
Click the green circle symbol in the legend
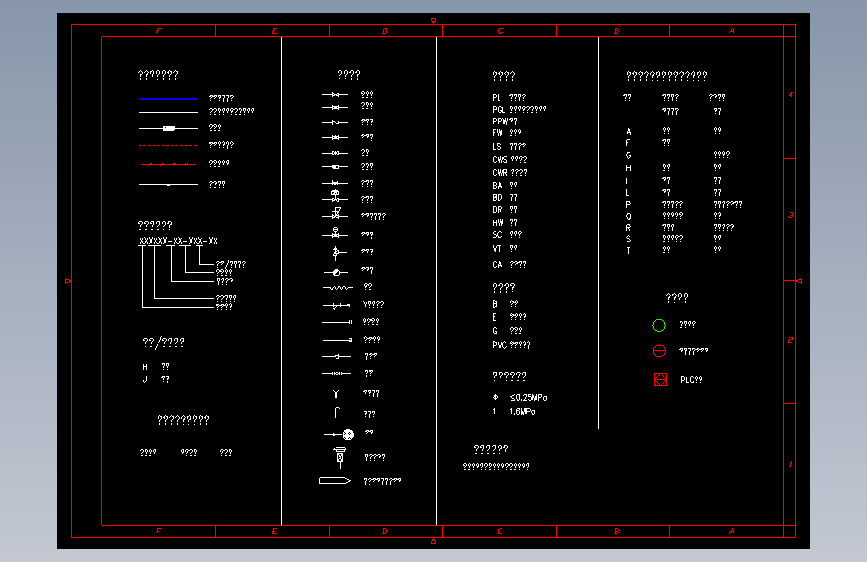[x=659, y=325]
